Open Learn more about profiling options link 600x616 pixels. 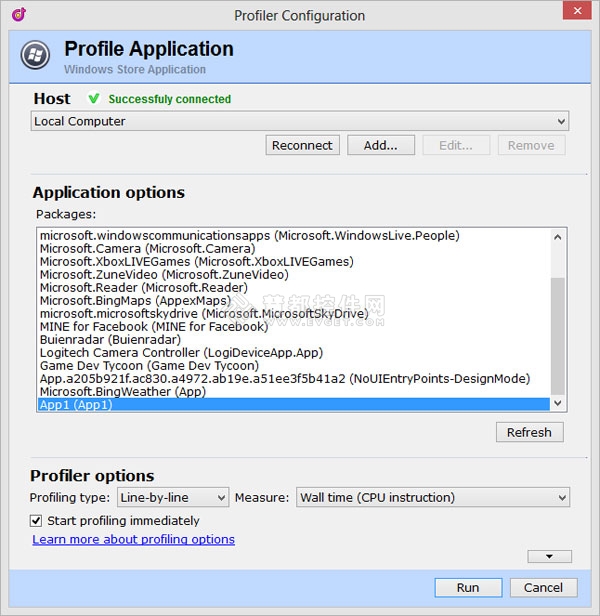click(x=134, y=539)
